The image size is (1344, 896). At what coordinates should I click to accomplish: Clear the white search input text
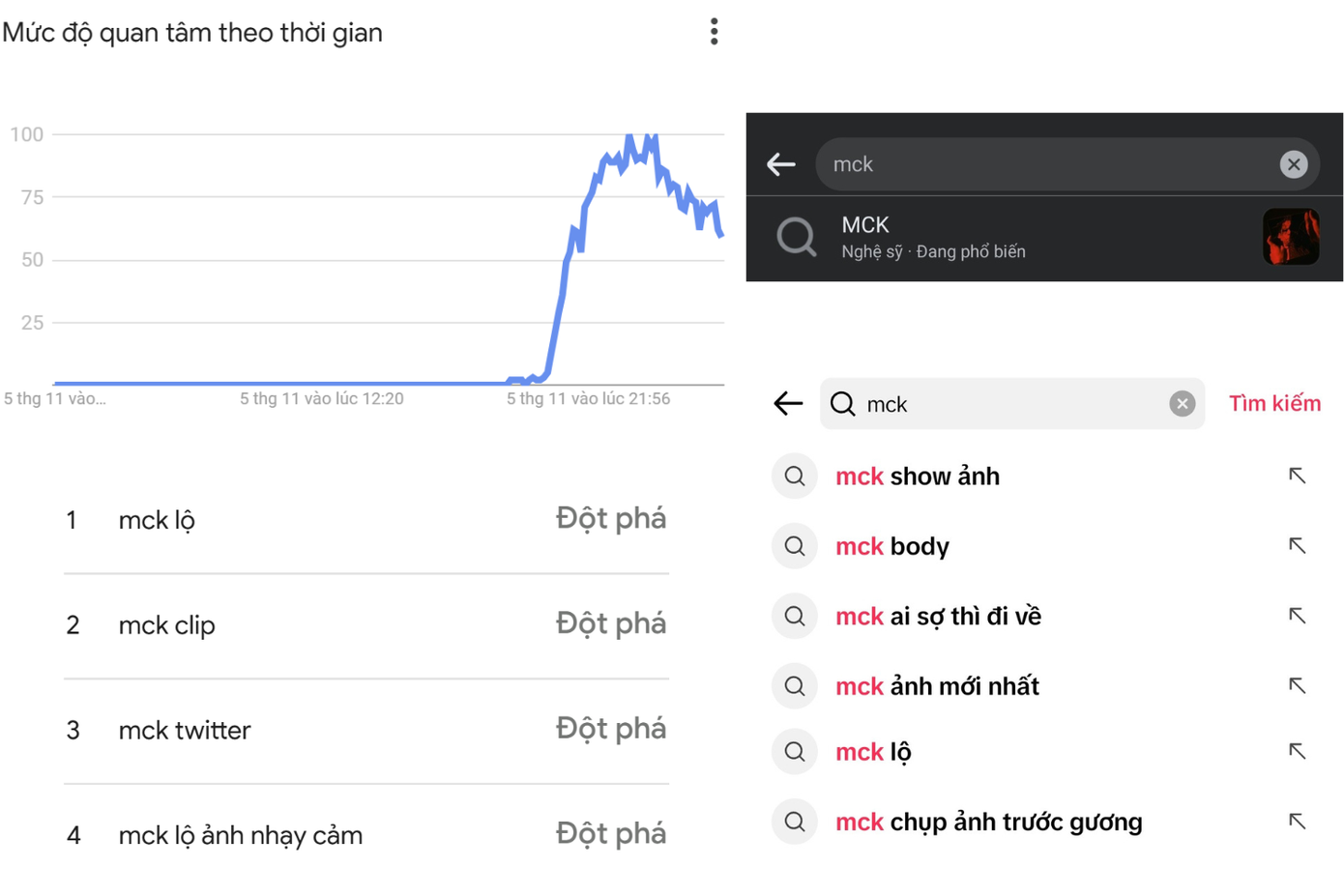(x=1182, y=404)
